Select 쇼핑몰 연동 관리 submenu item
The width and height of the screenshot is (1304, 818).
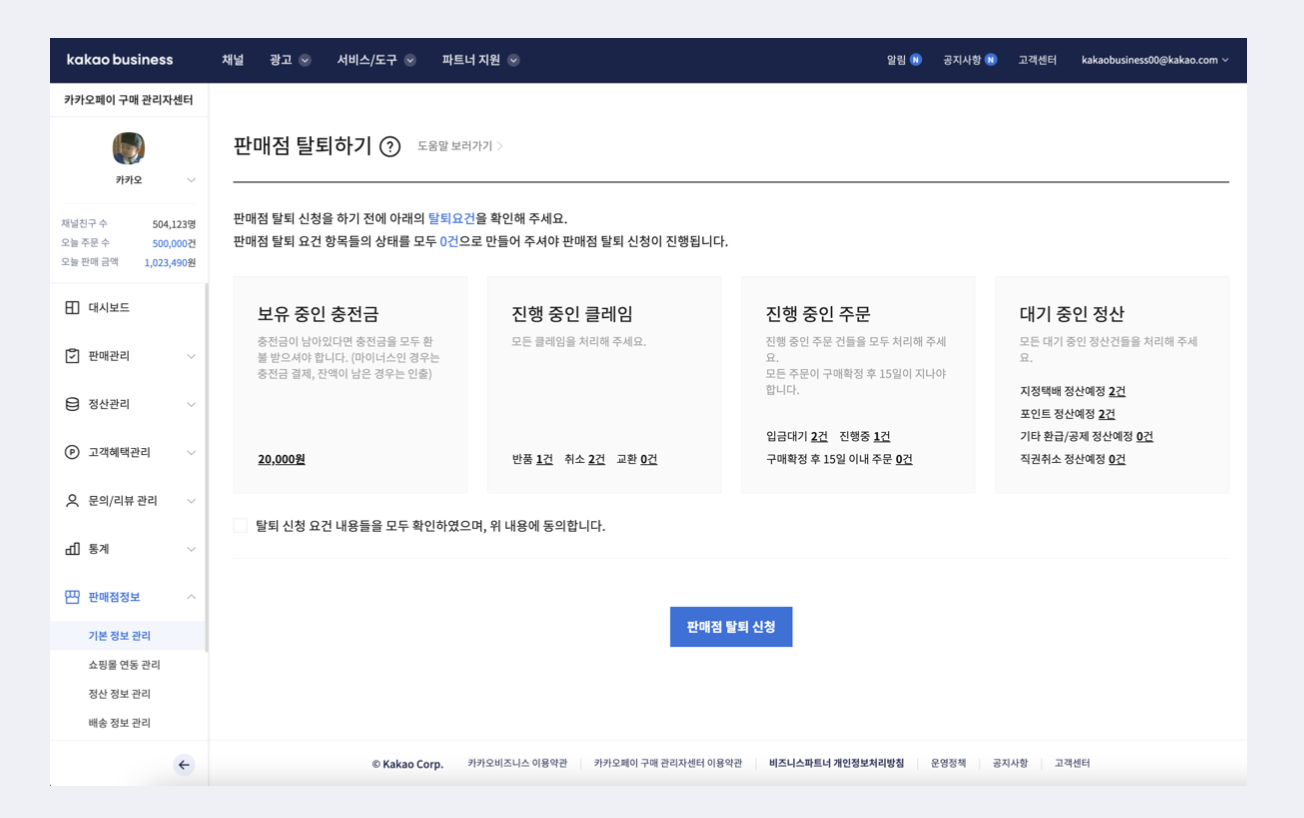coord(124,665)
